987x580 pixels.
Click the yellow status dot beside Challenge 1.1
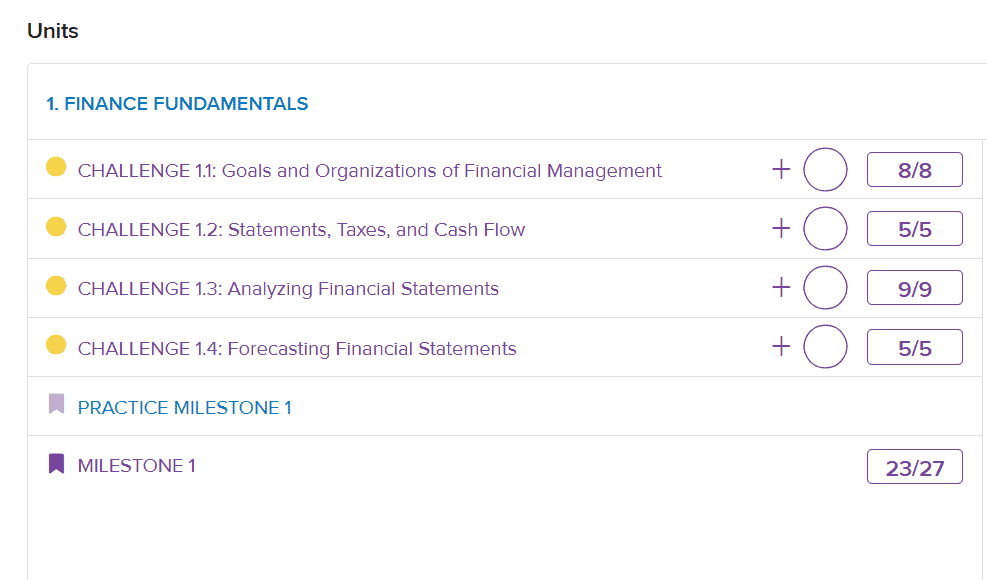click(x=56, y=167)
